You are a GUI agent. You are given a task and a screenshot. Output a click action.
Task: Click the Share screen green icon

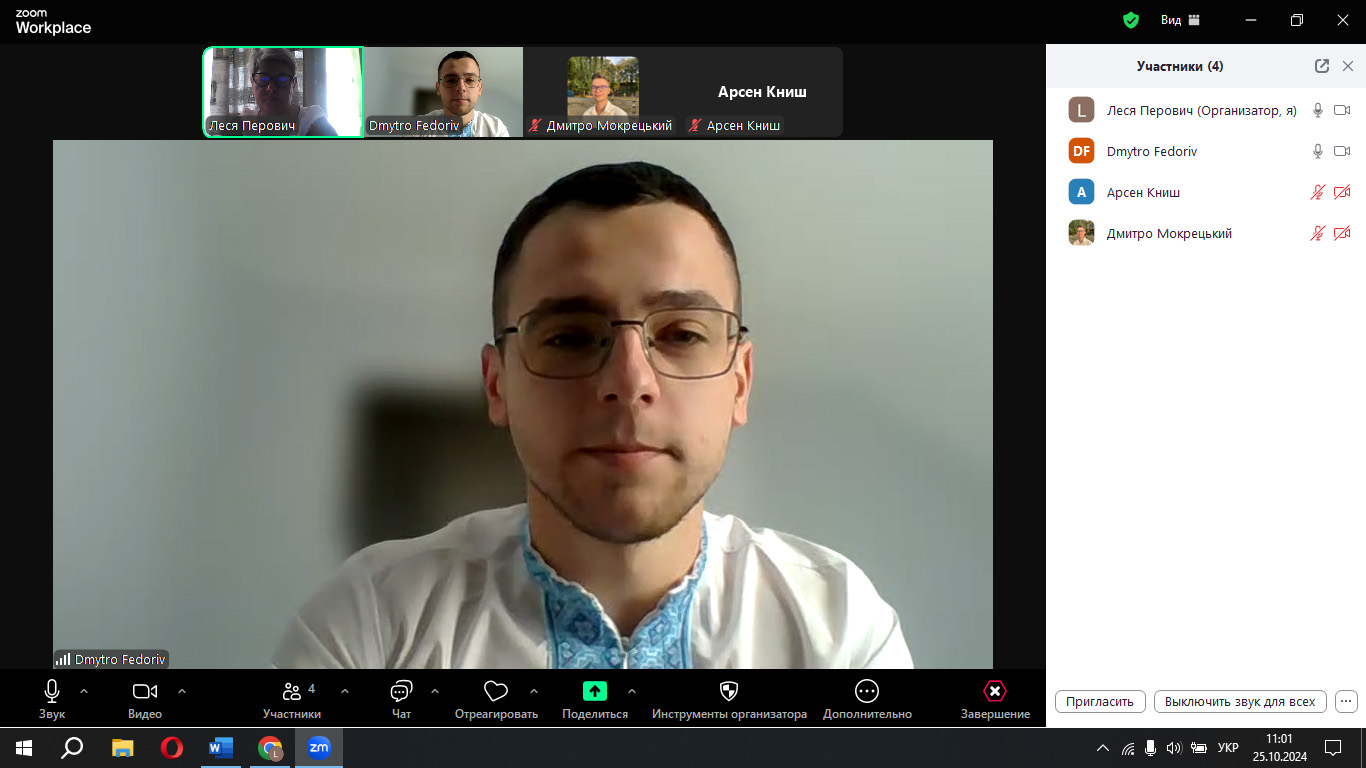tap(595, 691)
